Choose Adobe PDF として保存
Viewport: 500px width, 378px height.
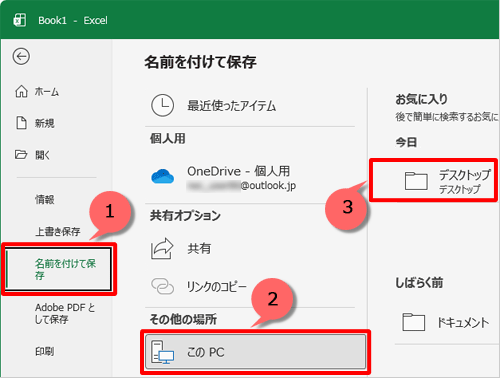point(65,313)
